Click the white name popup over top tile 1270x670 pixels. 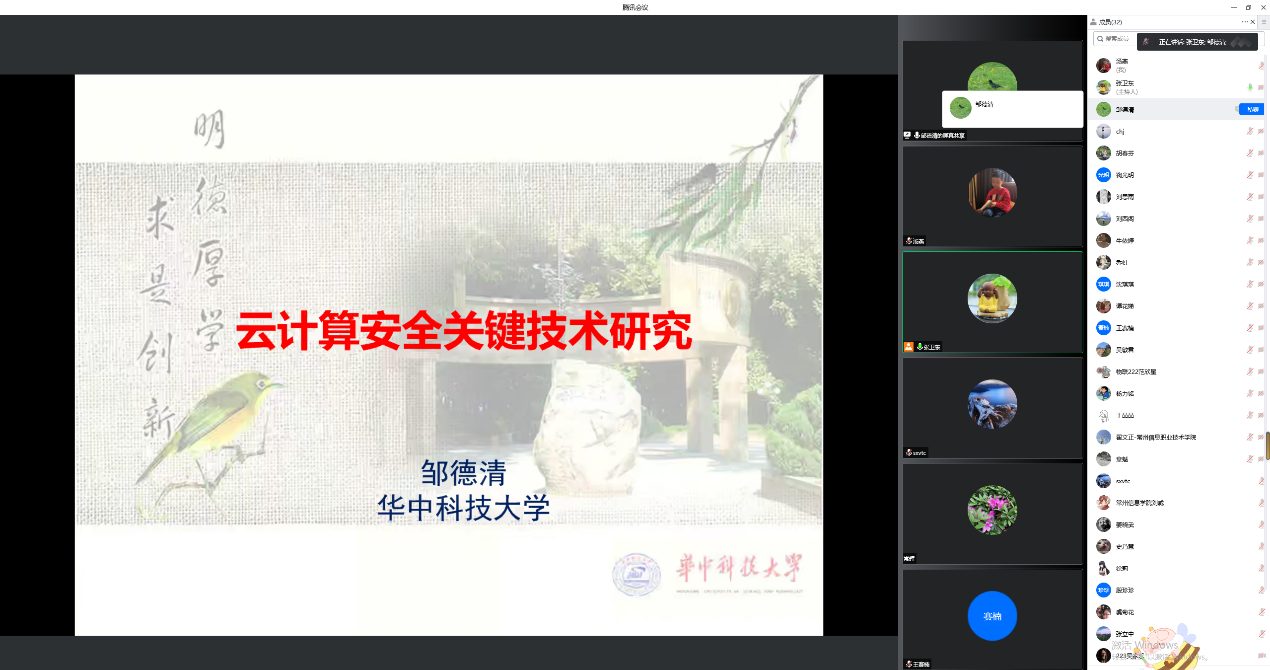(x=1012, y=109)
